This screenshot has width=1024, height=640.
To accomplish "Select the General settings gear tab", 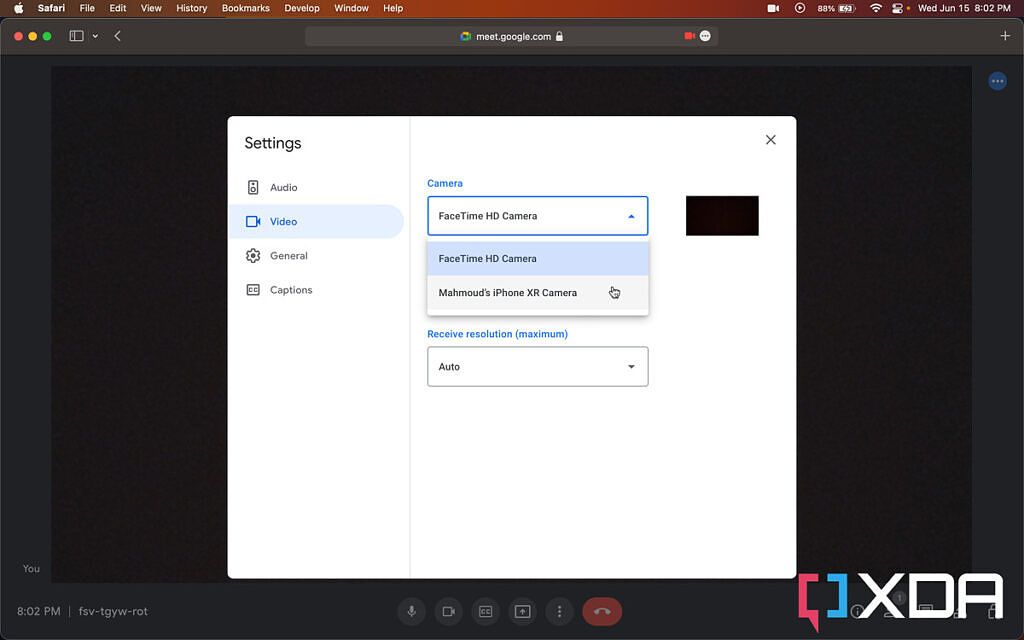I will coord(288,256).
